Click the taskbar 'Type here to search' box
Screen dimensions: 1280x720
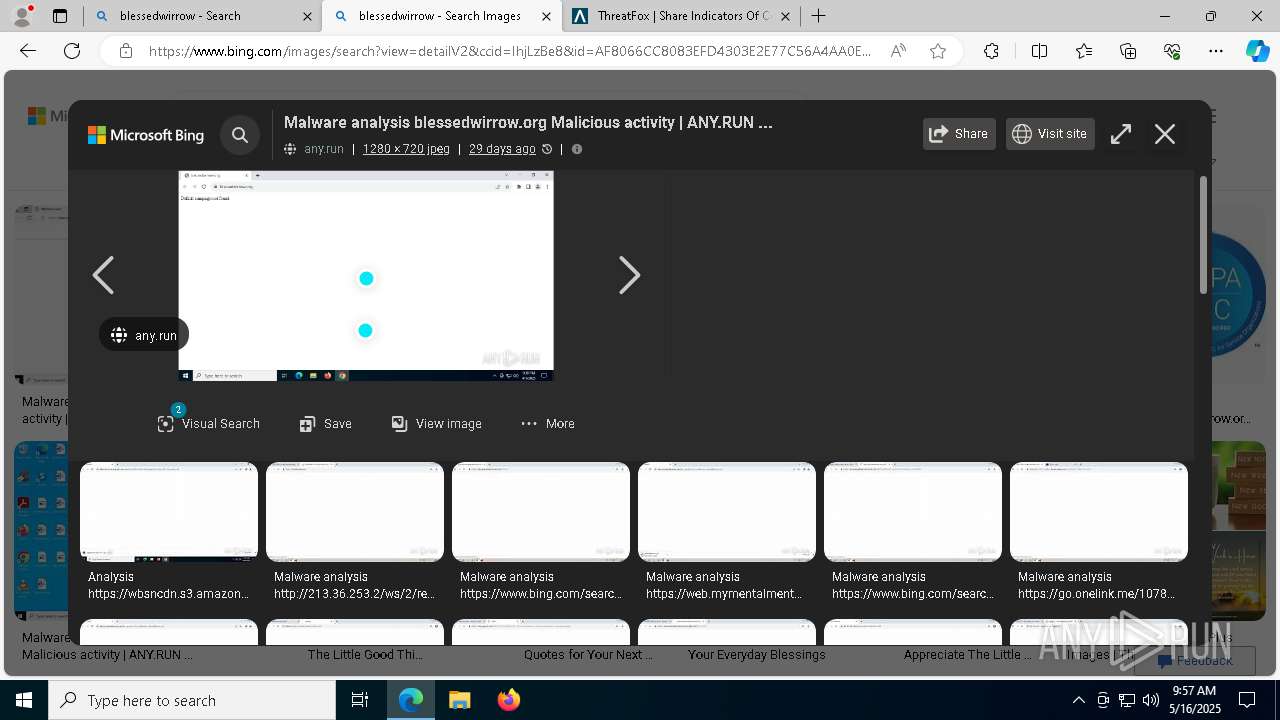click(x=192, y=700)
